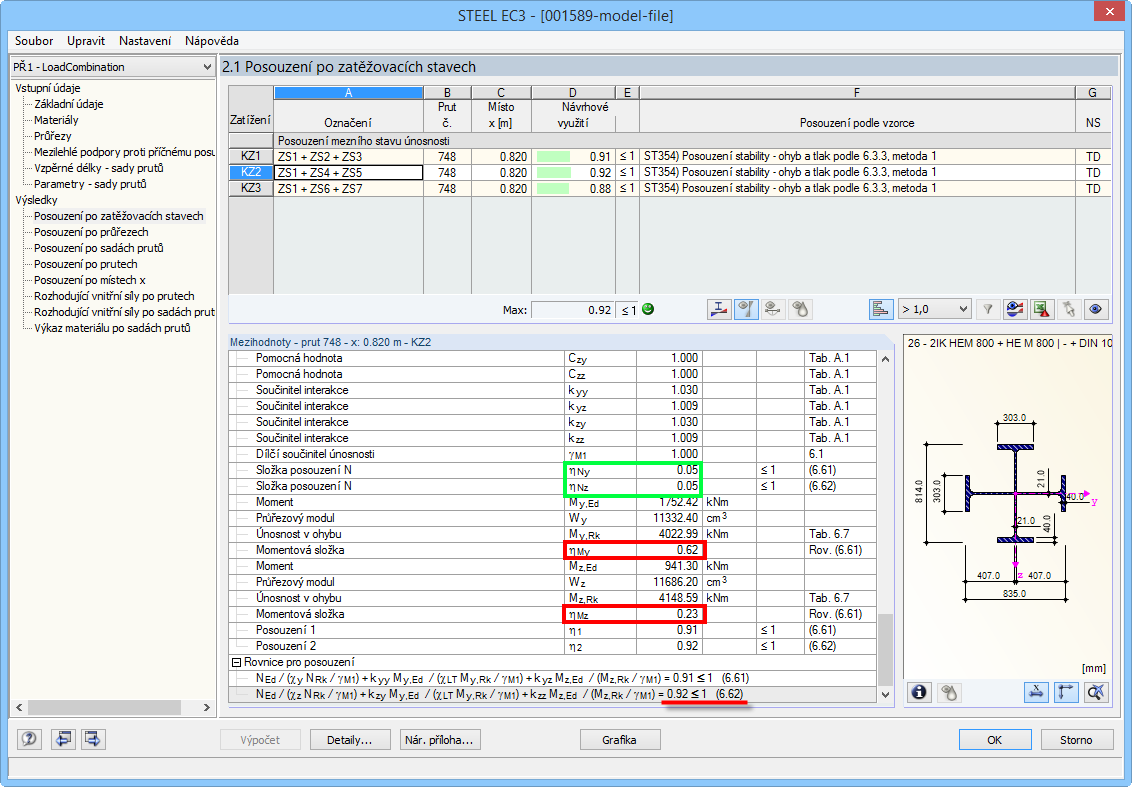Image resolution: width=1132 pixels, height=787 pixels.
Task: Click the pick member pointer icon
Action: pyautogui.click(x=1068, y=310)
